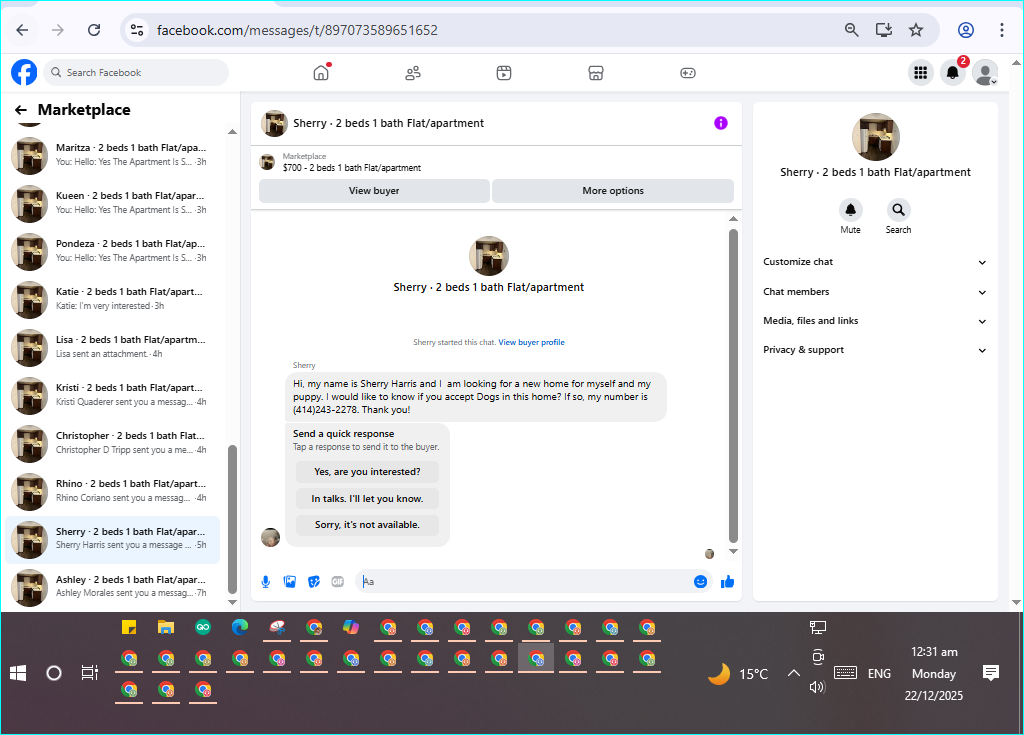This screenshot has width=1024, height=735.
Task: Click the Facebook messages URL in address bar
Action: click(297, 30)
